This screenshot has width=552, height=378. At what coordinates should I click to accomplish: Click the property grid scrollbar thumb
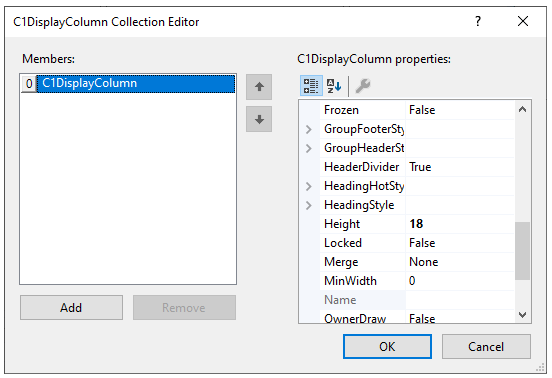point(522,251)
